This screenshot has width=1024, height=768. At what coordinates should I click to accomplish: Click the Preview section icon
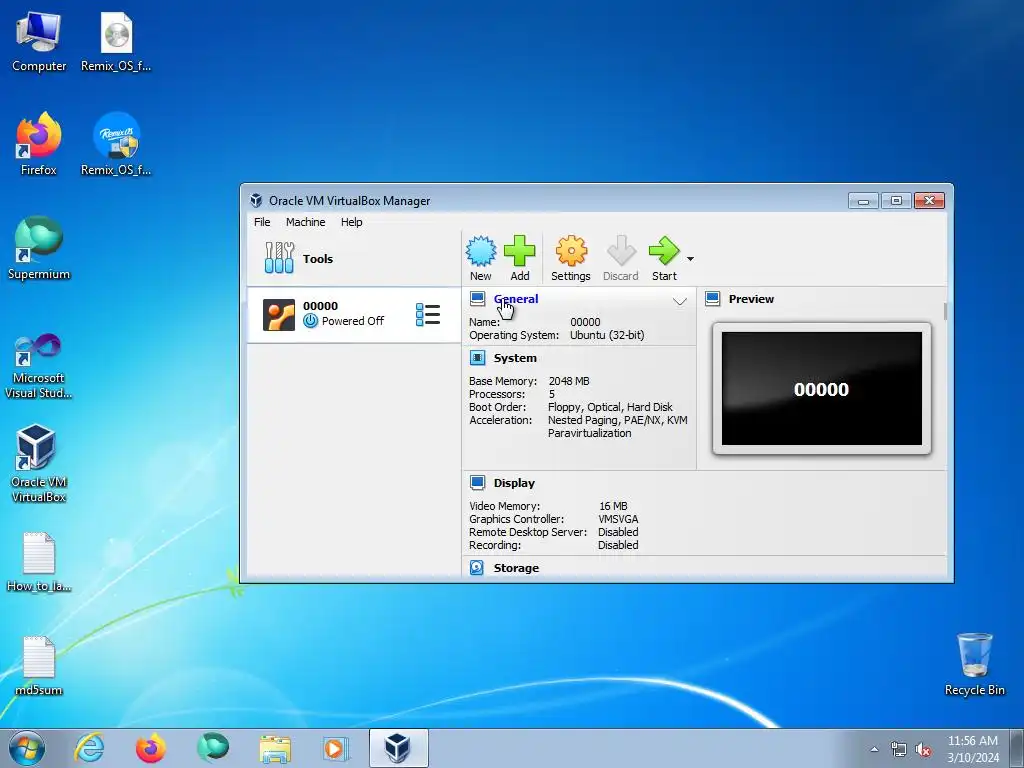[712, 299]
